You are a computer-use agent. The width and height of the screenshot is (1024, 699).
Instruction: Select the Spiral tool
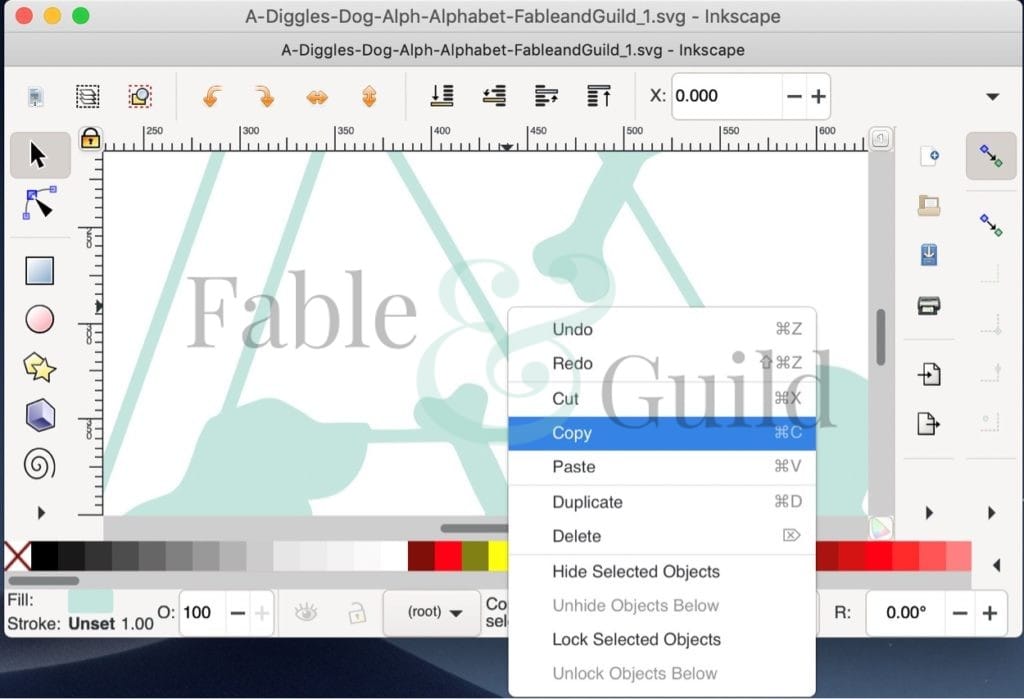pos(40,464)
